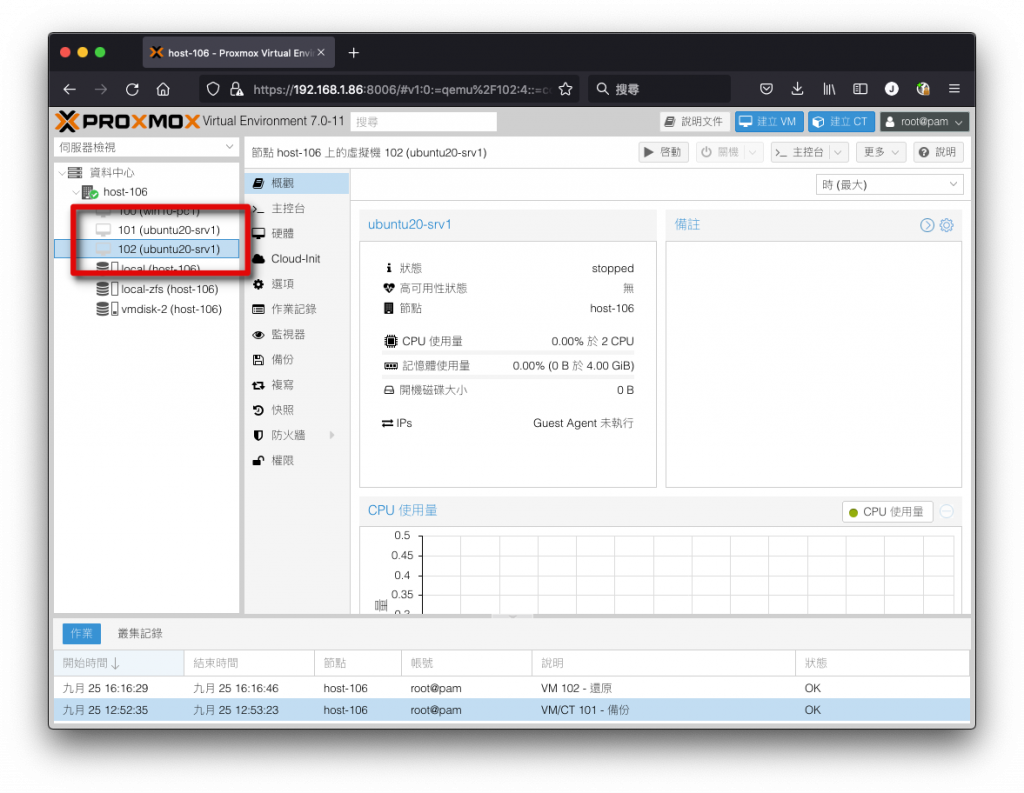
Task: Collapse 資料中心 datacenter tree node
Action: click(62, 173)
